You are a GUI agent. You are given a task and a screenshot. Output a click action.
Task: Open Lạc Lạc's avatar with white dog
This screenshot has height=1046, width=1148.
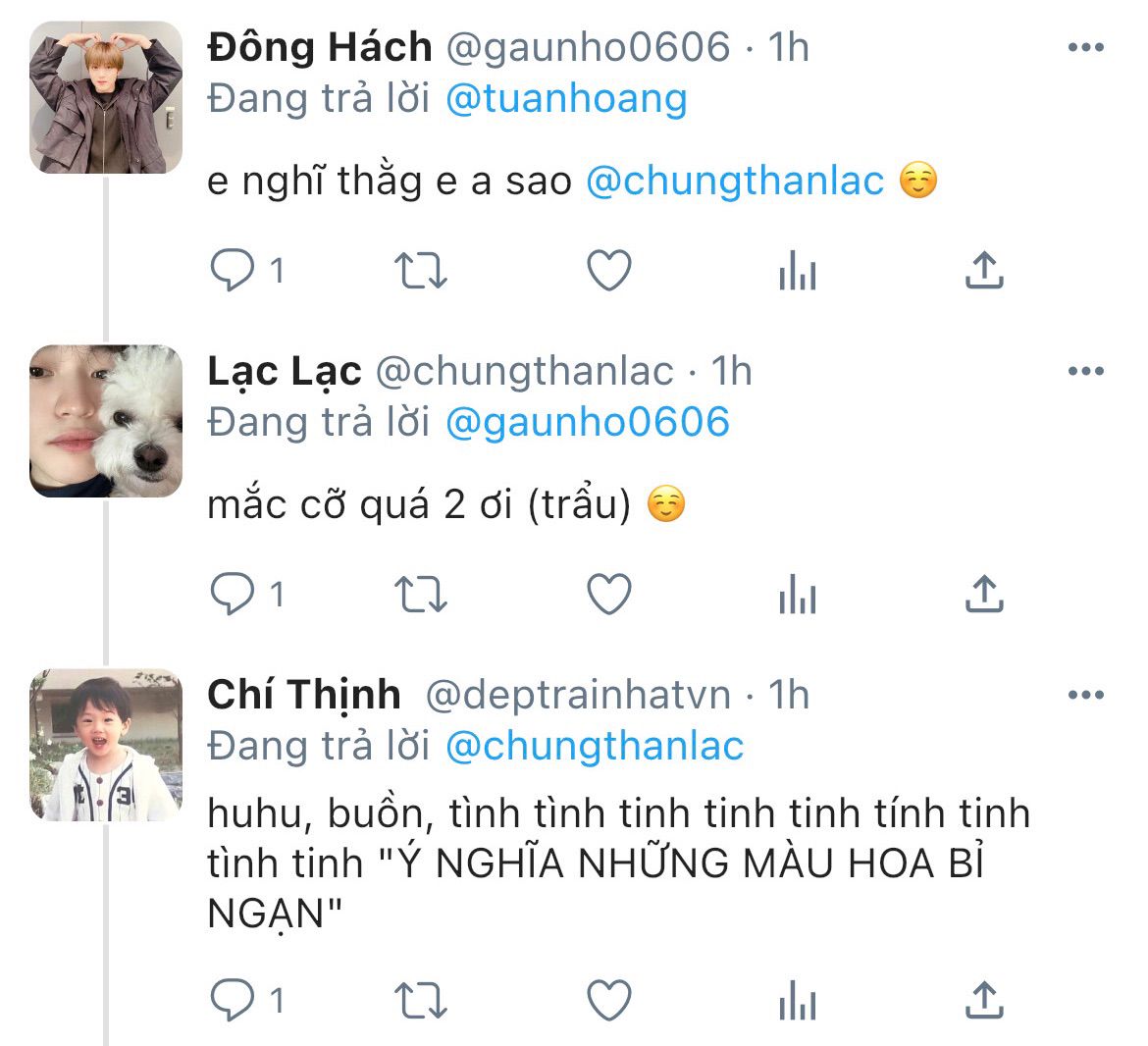pos(106,421)
